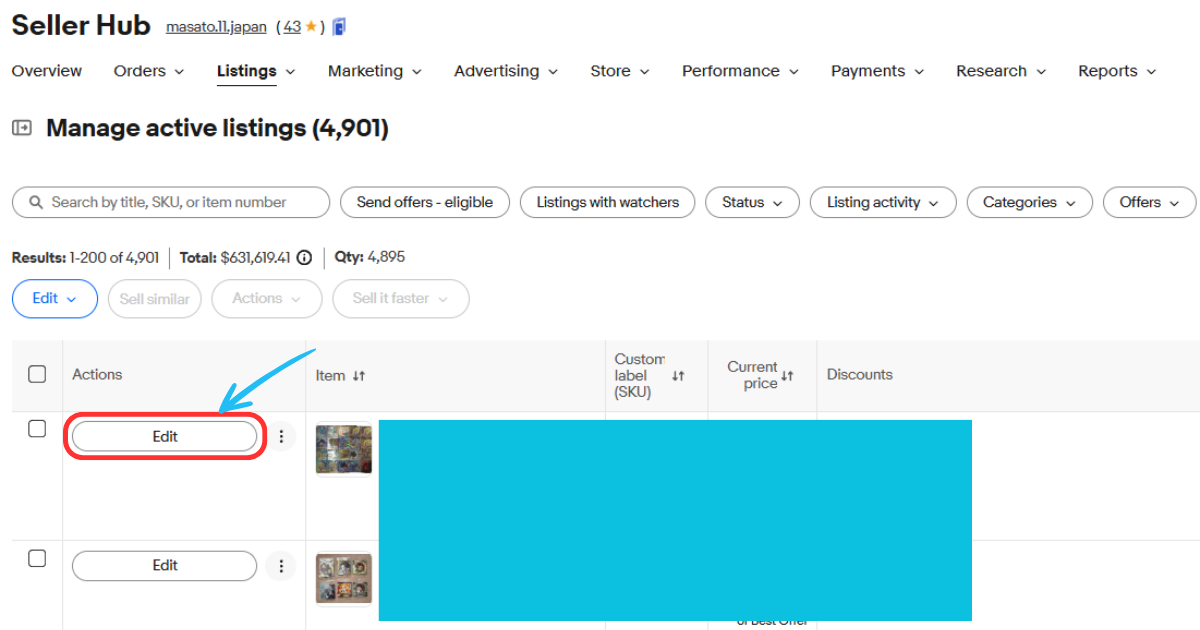
Task: Sort by Custom label (SKU) arrows
Action: [x=678, y=376]
